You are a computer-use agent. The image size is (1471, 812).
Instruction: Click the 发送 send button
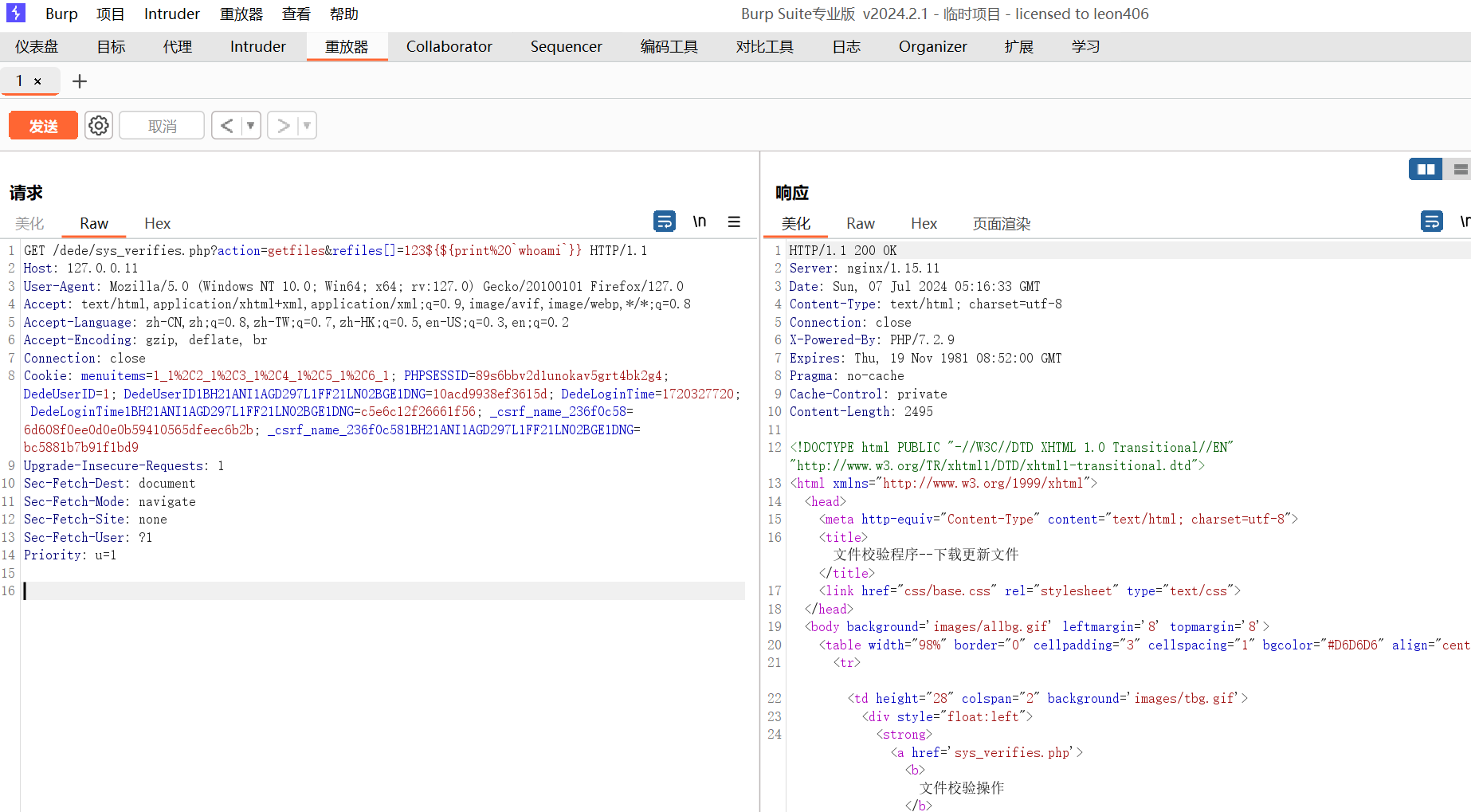tap(43, 126)
